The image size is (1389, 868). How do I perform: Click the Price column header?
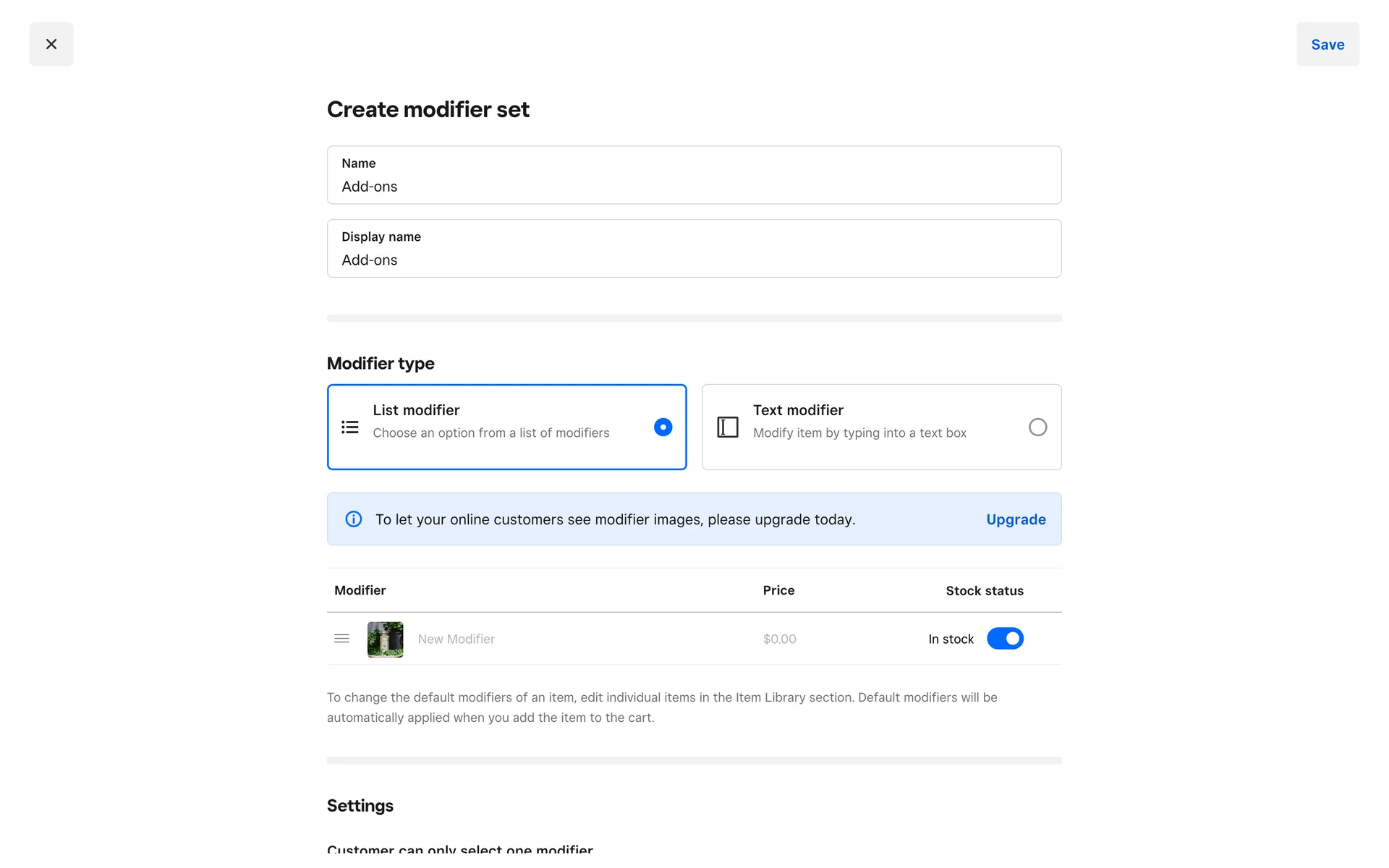(x=778, y=590)
